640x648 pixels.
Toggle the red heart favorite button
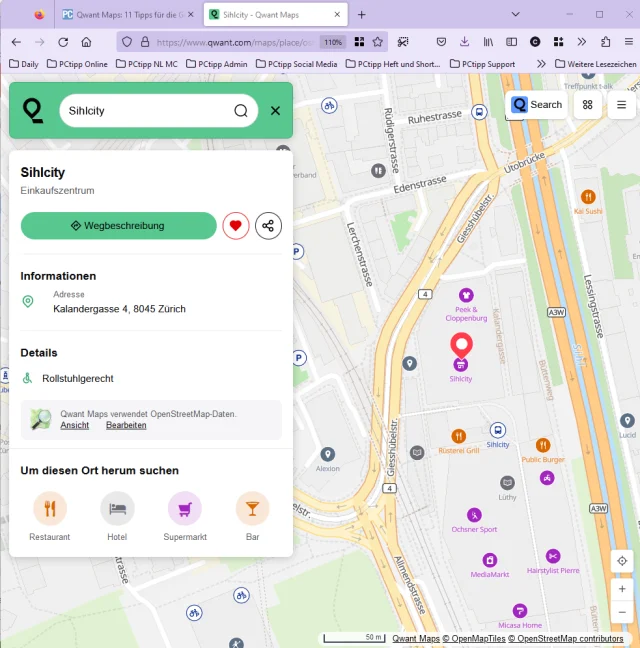tap(236, 226)
